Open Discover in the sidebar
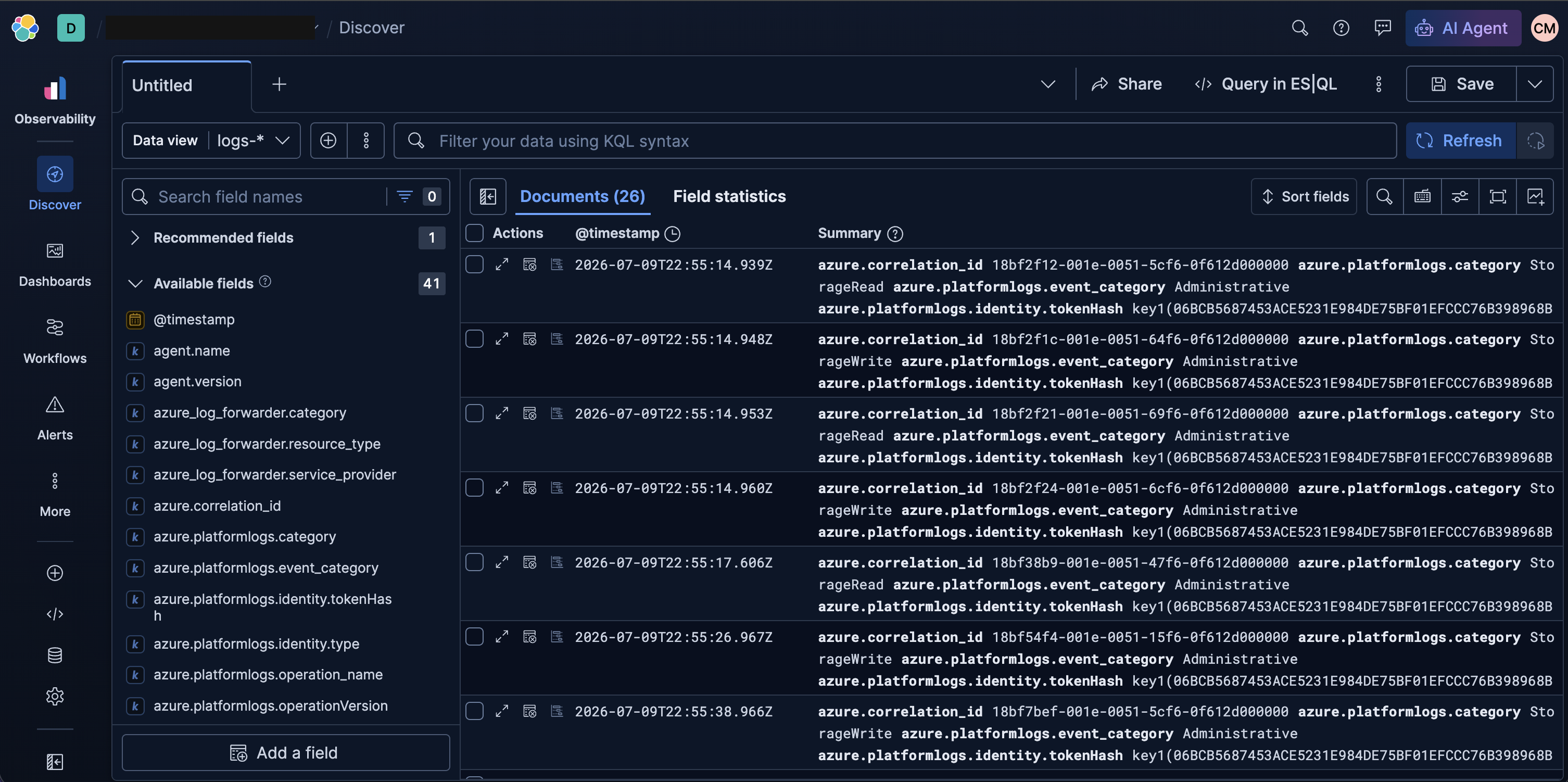Screen dimensions: 1568x782 point(55,184)
